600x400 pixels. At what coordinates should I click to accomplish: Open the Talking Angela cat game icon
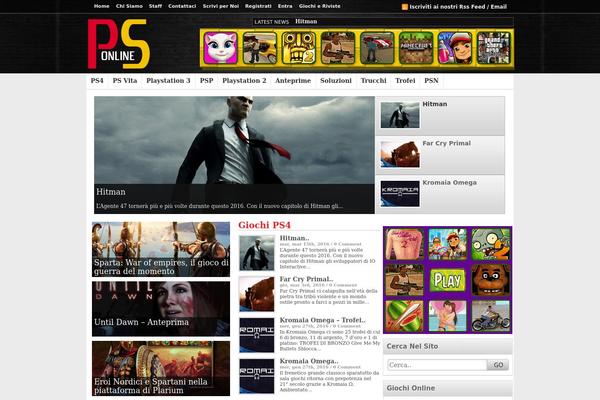coord(220,48)
